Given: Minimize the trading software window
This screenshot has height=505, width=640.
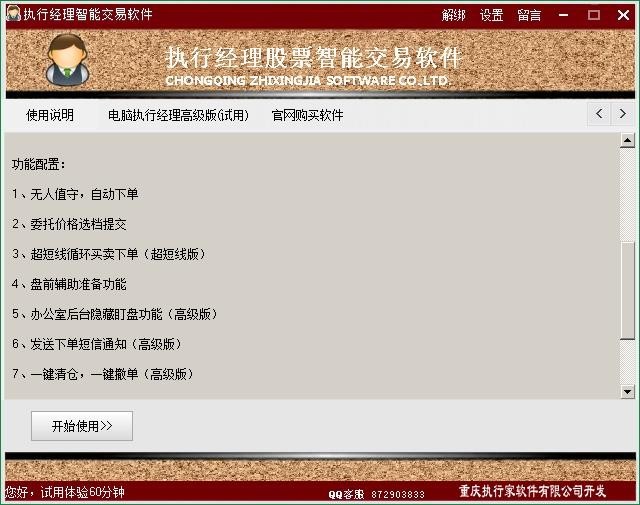Looking at the screenshot, I should pyautogui.click(x=564, y=15).
